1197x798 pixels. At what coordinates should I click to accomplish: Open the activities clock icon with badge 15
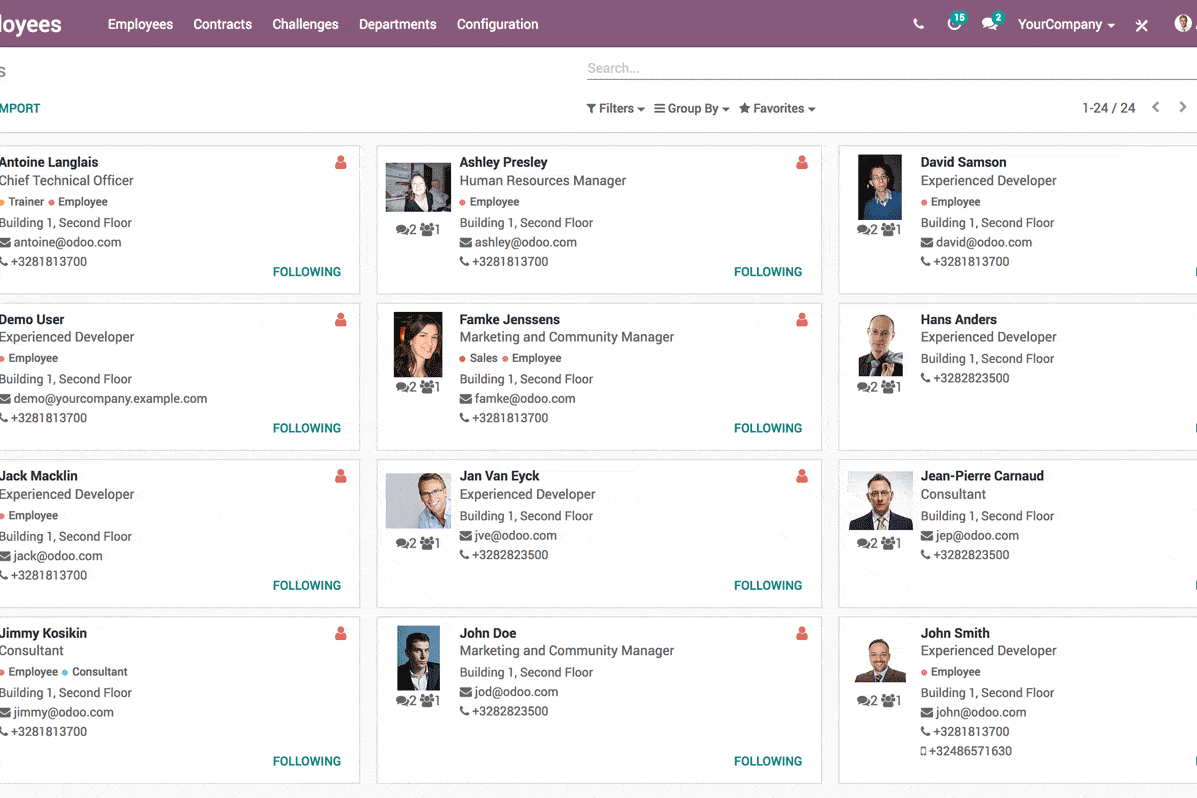coord(954,24)
